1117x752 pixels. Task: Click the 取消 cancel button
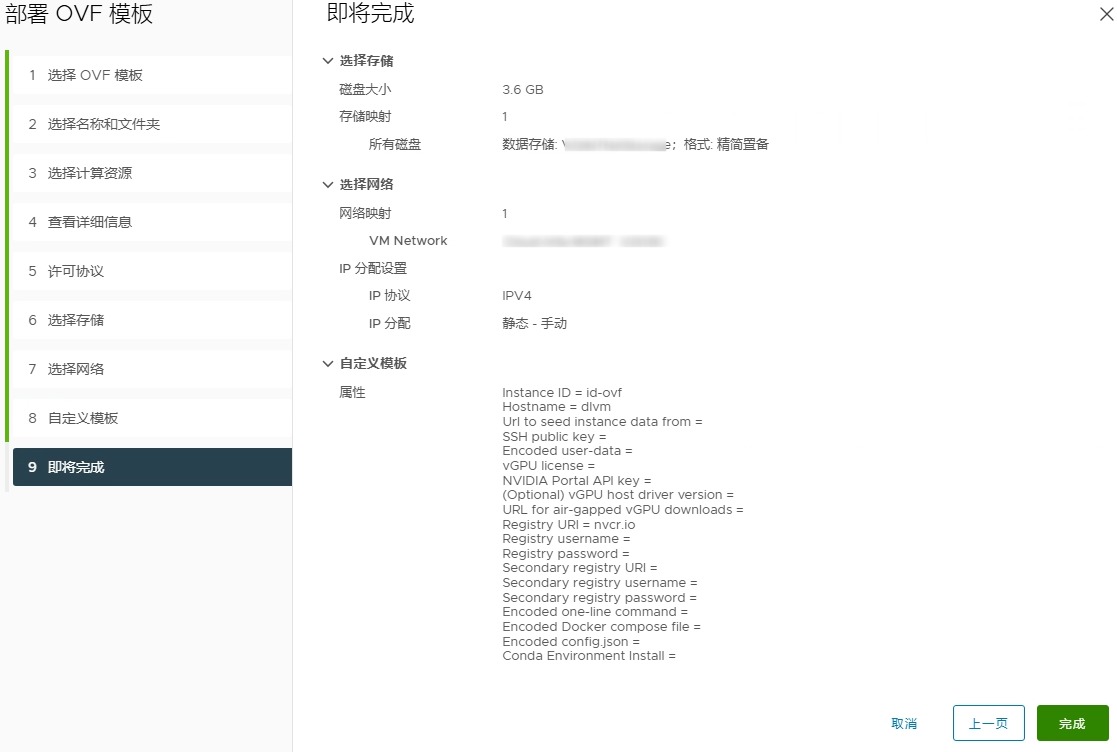tap(904, 724)
